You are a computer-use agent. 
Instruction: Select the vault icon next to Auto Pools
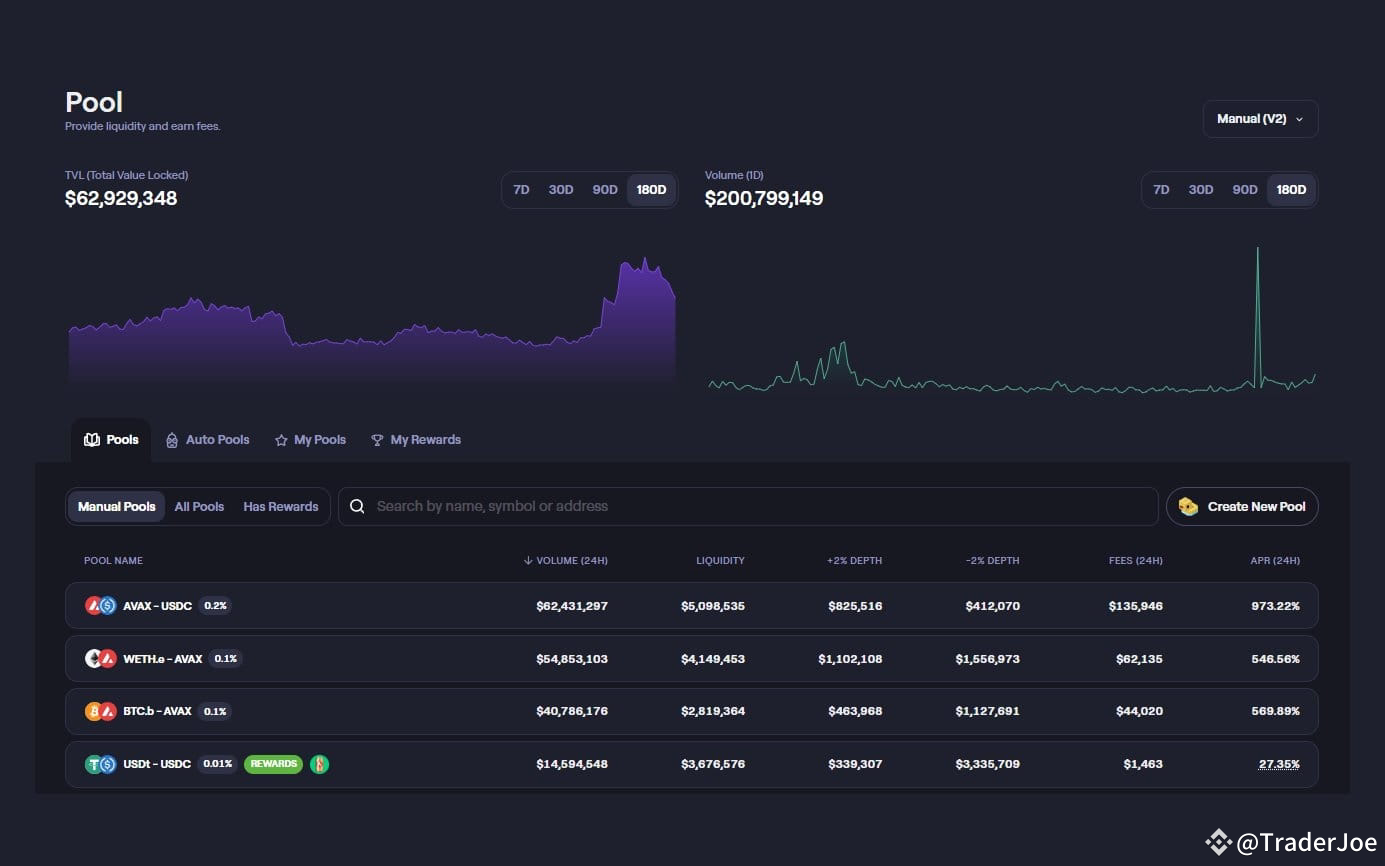click(170, 439)
